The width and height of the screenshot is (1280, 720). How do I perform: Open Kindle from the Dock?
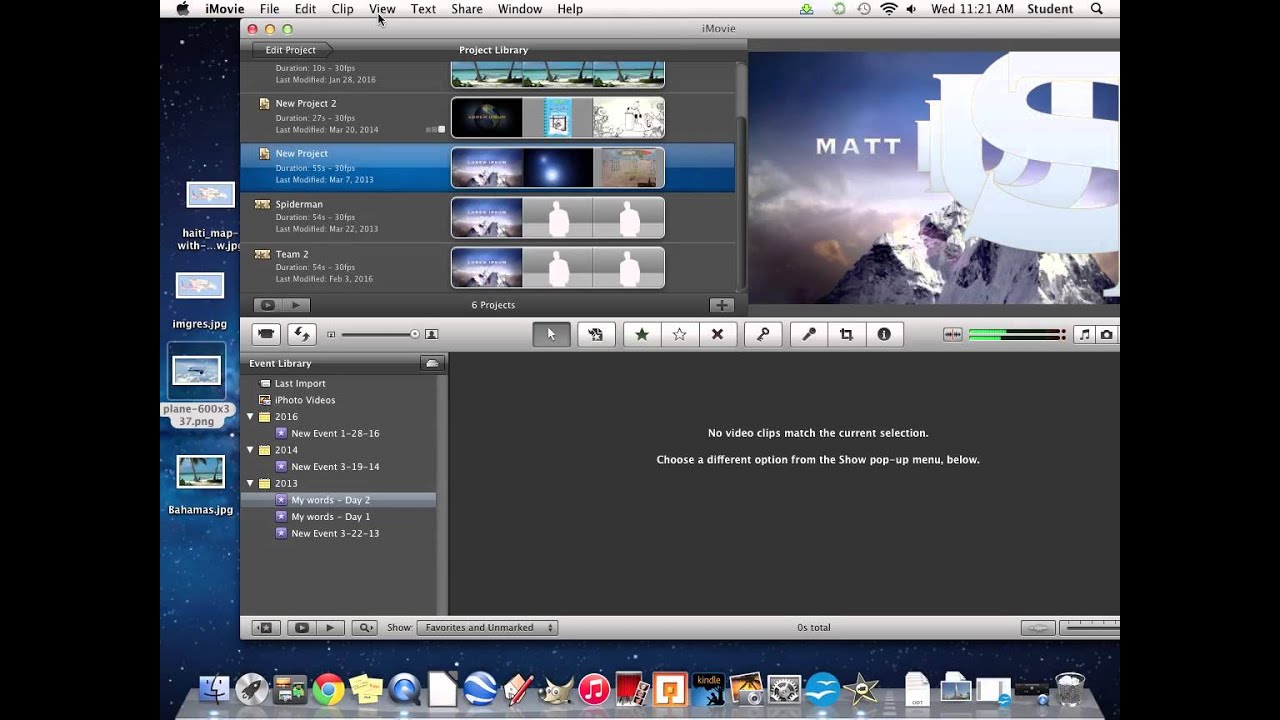click(x=708, y=689)
